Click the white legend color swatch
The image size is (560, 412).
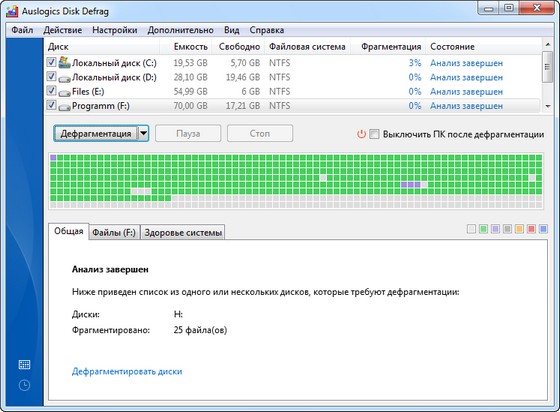click(x=471, y=229)
